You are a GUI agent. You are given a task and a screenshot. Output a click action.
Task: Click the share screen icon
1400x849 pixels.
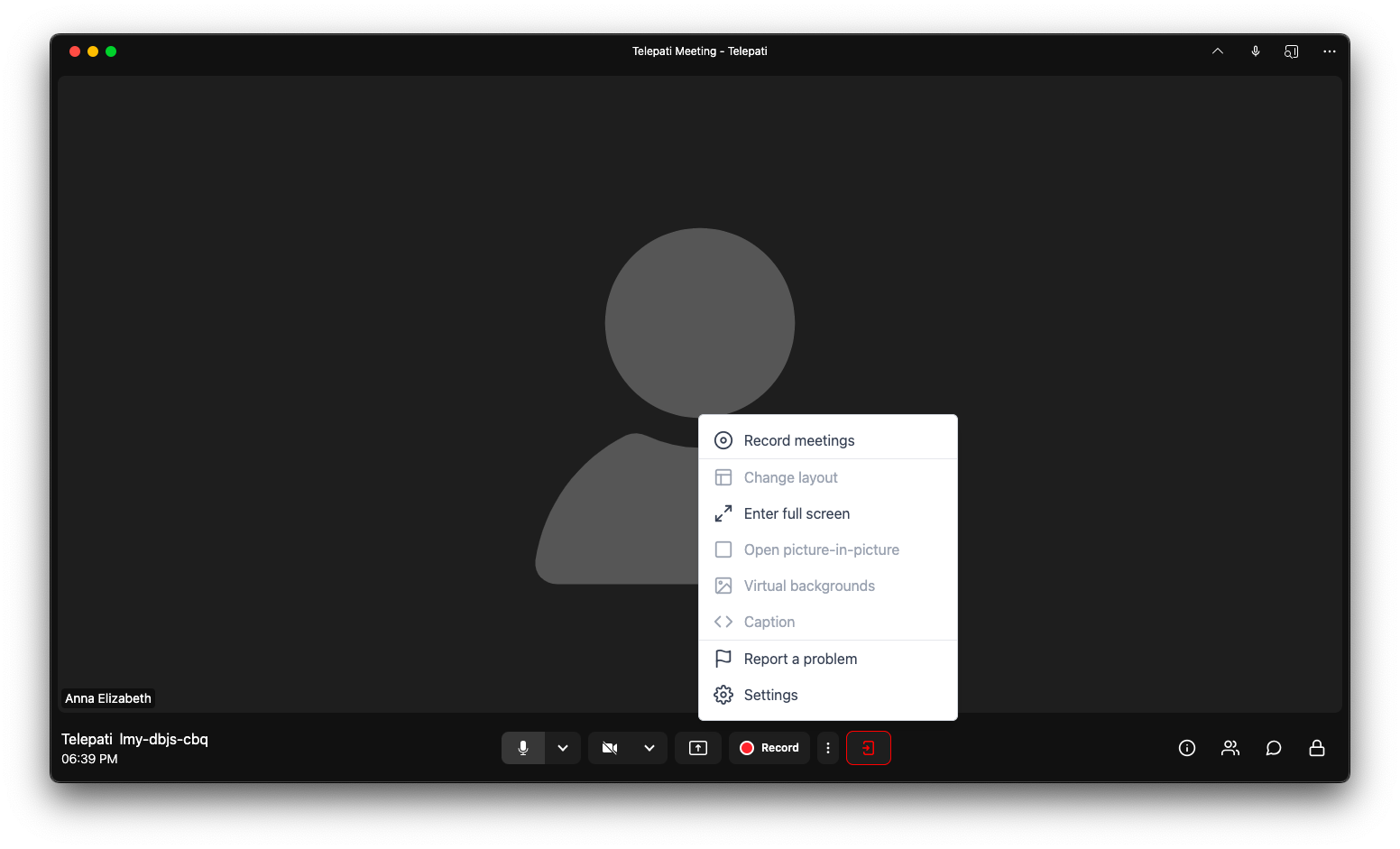[x=698, y=748]
